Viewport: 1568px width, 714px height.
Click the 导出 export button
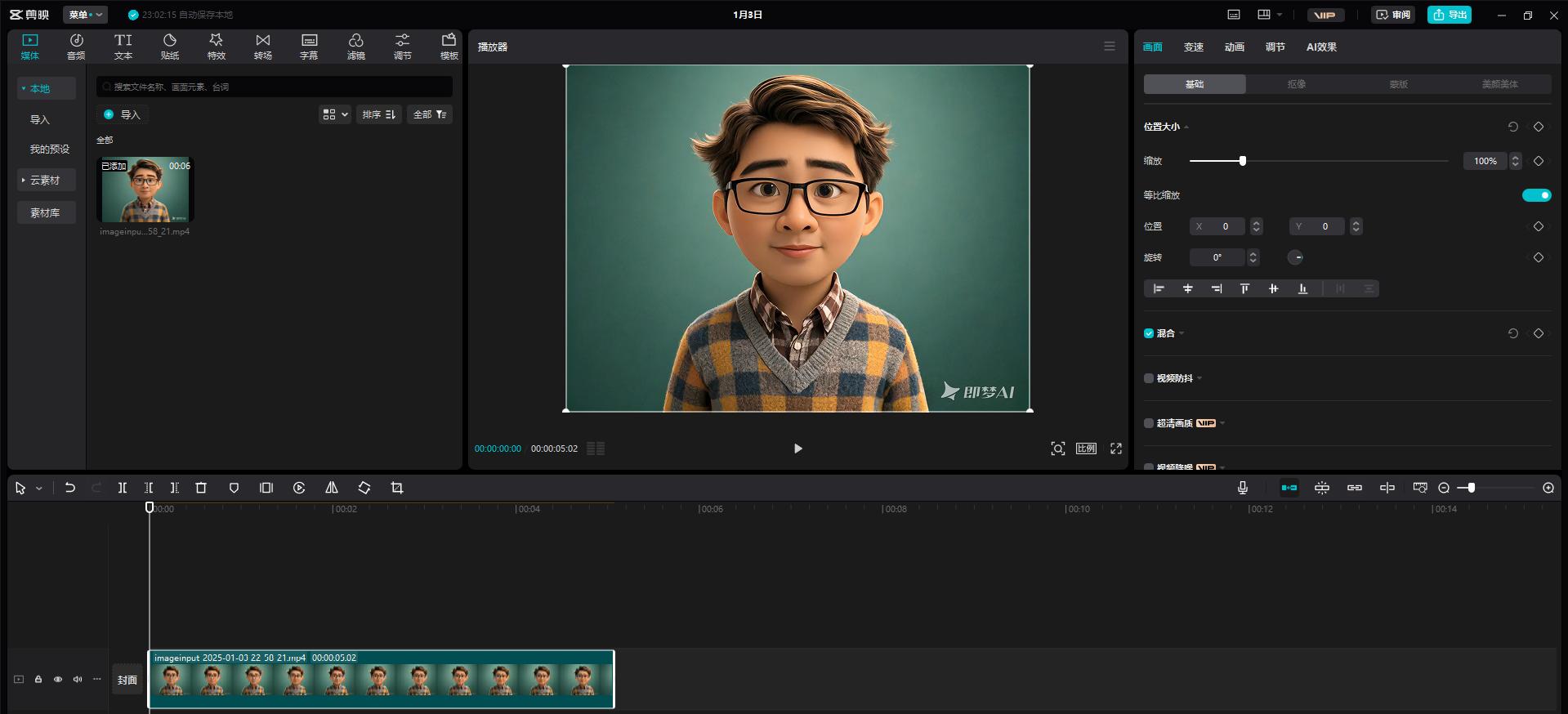(1449, 15)
